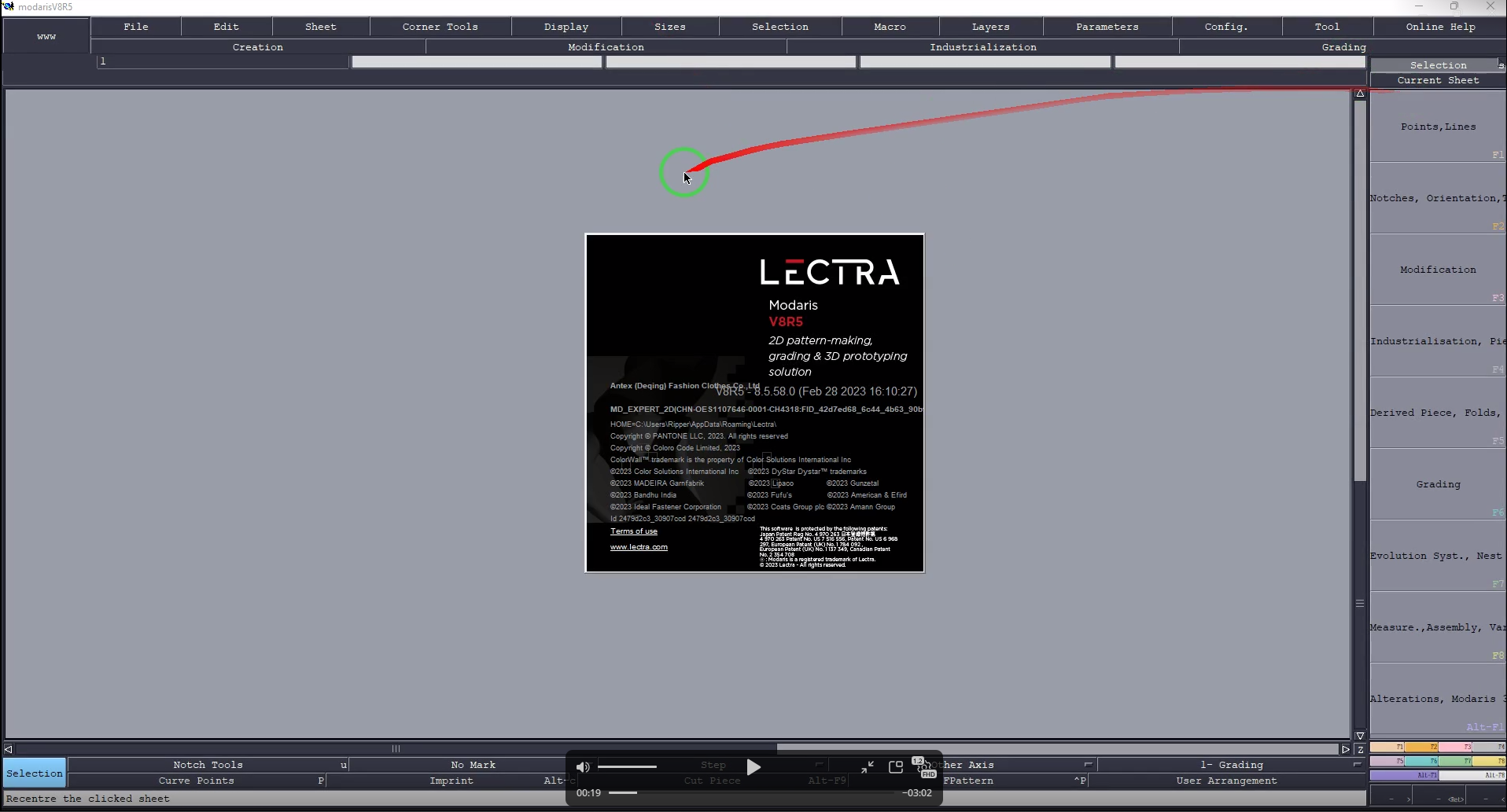Click the green F7 color swatch
The width and height of the screenshot is (1507, 812).
(x=1455, y=761)
